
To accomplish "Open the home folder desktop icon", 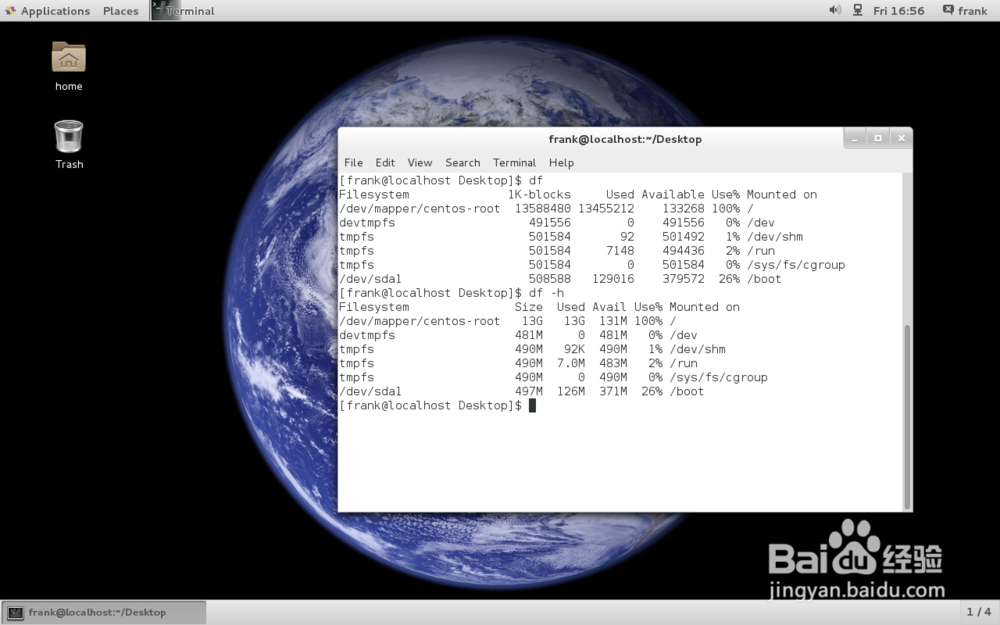I will (x=68, y=66).
